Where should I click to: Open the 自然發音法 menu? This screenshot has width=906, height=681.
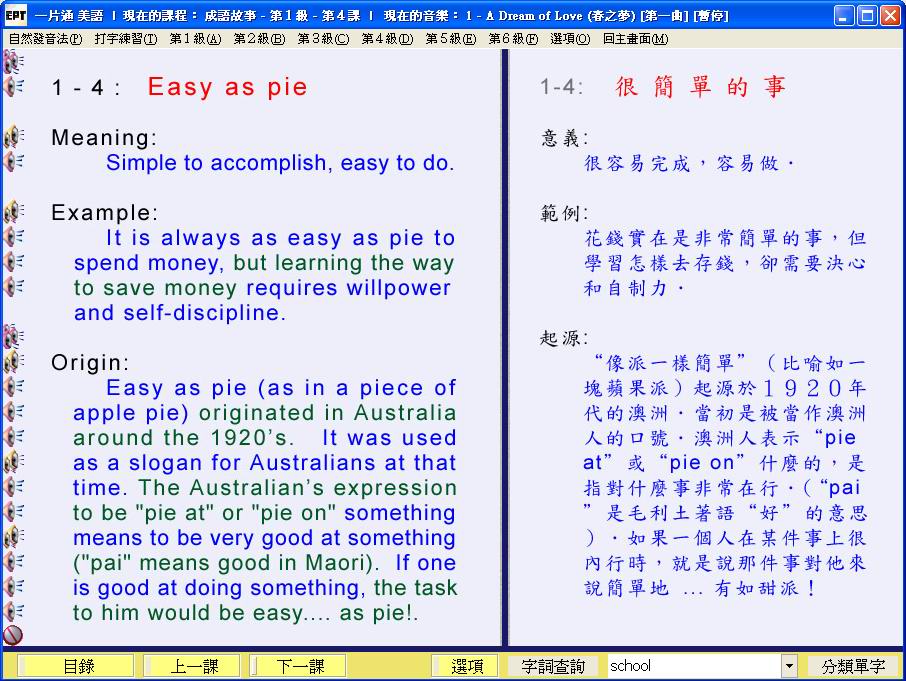tap(45, 39)
